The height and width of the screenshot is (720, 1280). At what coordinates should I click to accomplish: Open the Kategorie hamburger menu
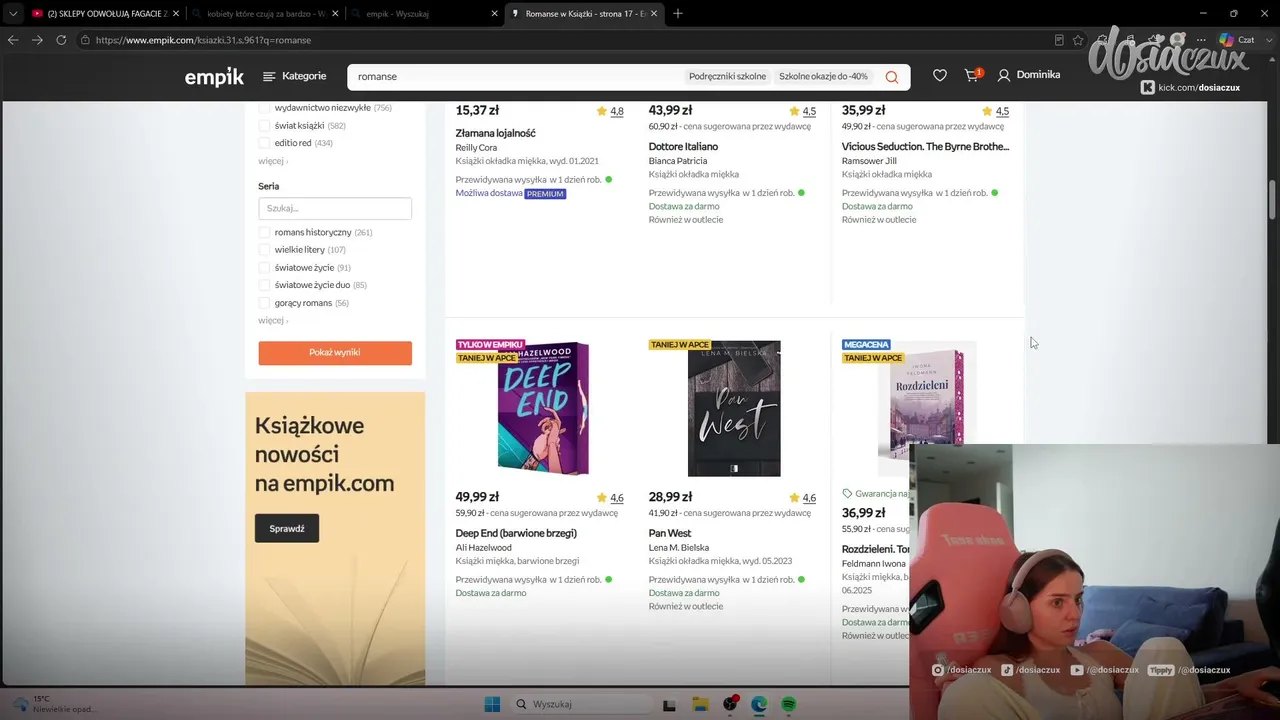pos(294,76)
